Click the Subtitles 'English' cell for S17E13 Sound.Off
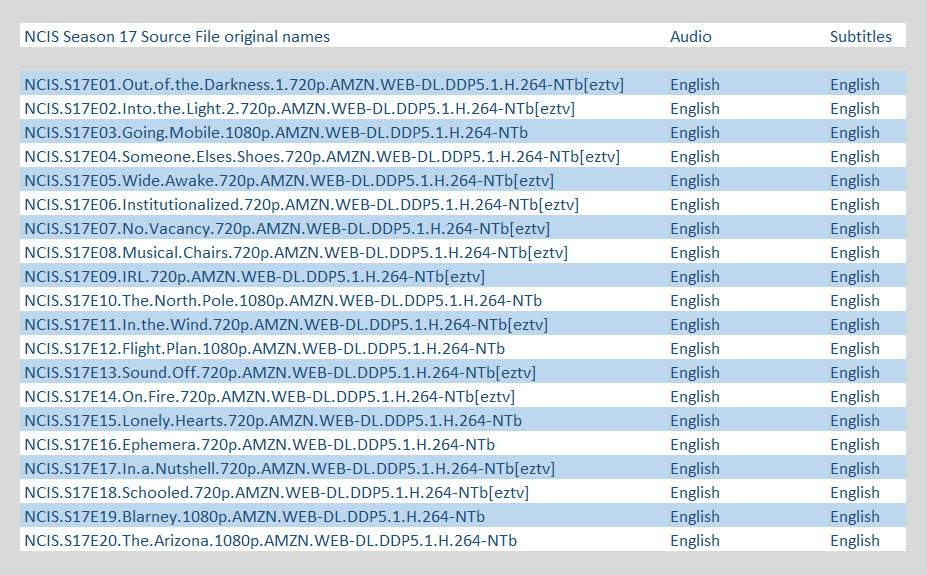 (855, 373)
